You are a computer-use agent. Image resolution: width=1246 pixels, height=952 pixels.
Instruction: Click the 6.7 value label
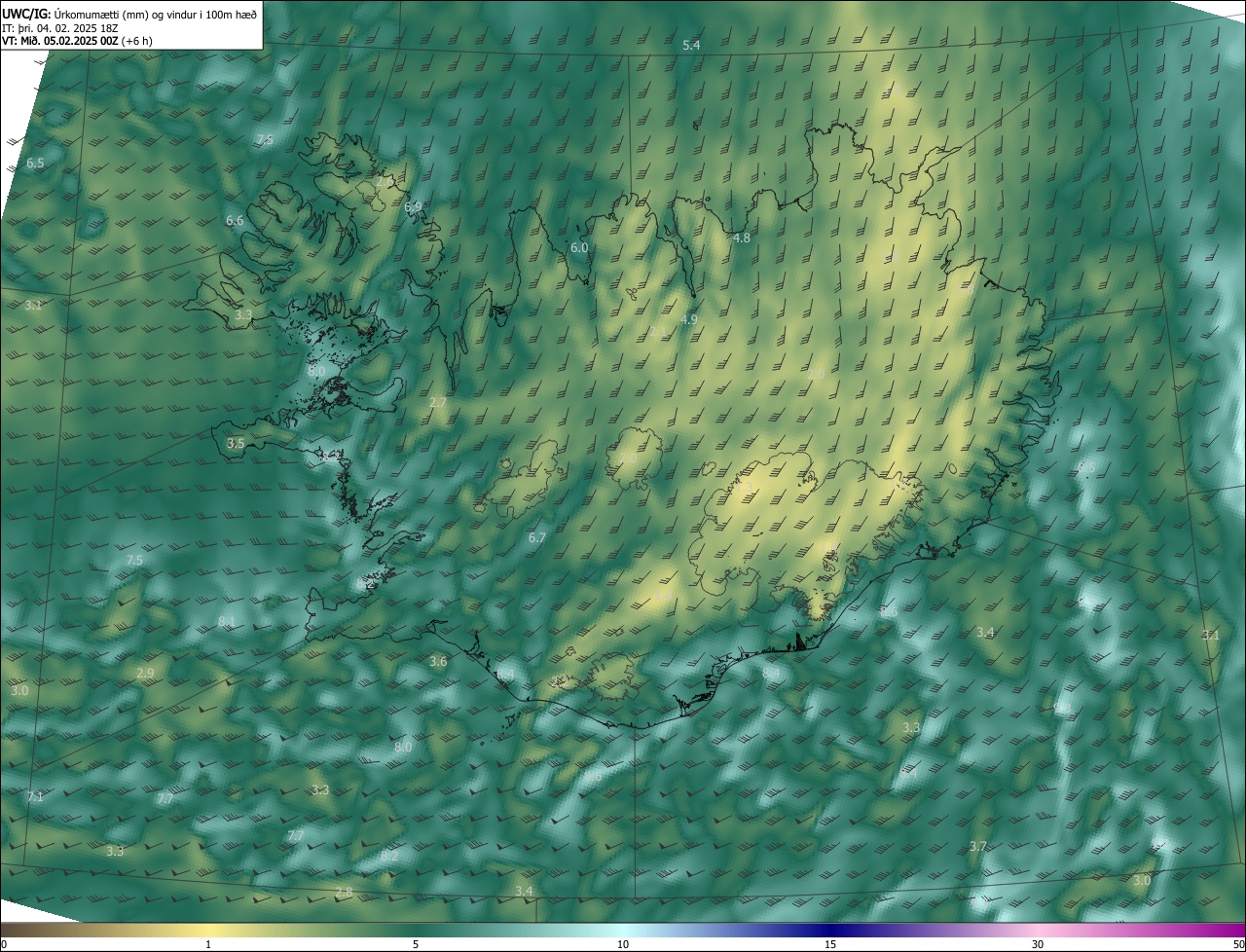click(536, 537)
